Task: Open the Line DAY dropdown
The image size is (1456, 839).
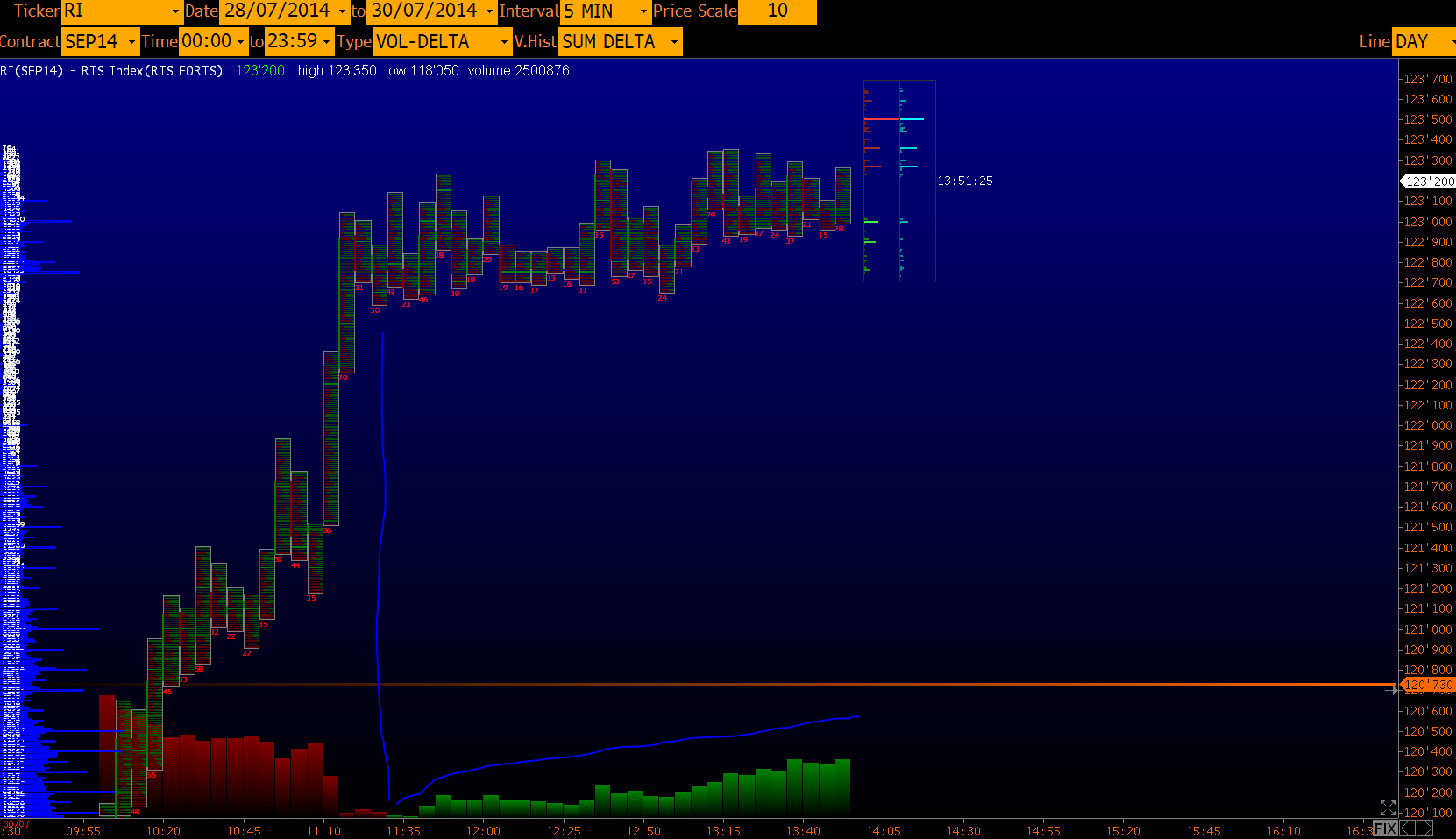Action: point(1424,41)
